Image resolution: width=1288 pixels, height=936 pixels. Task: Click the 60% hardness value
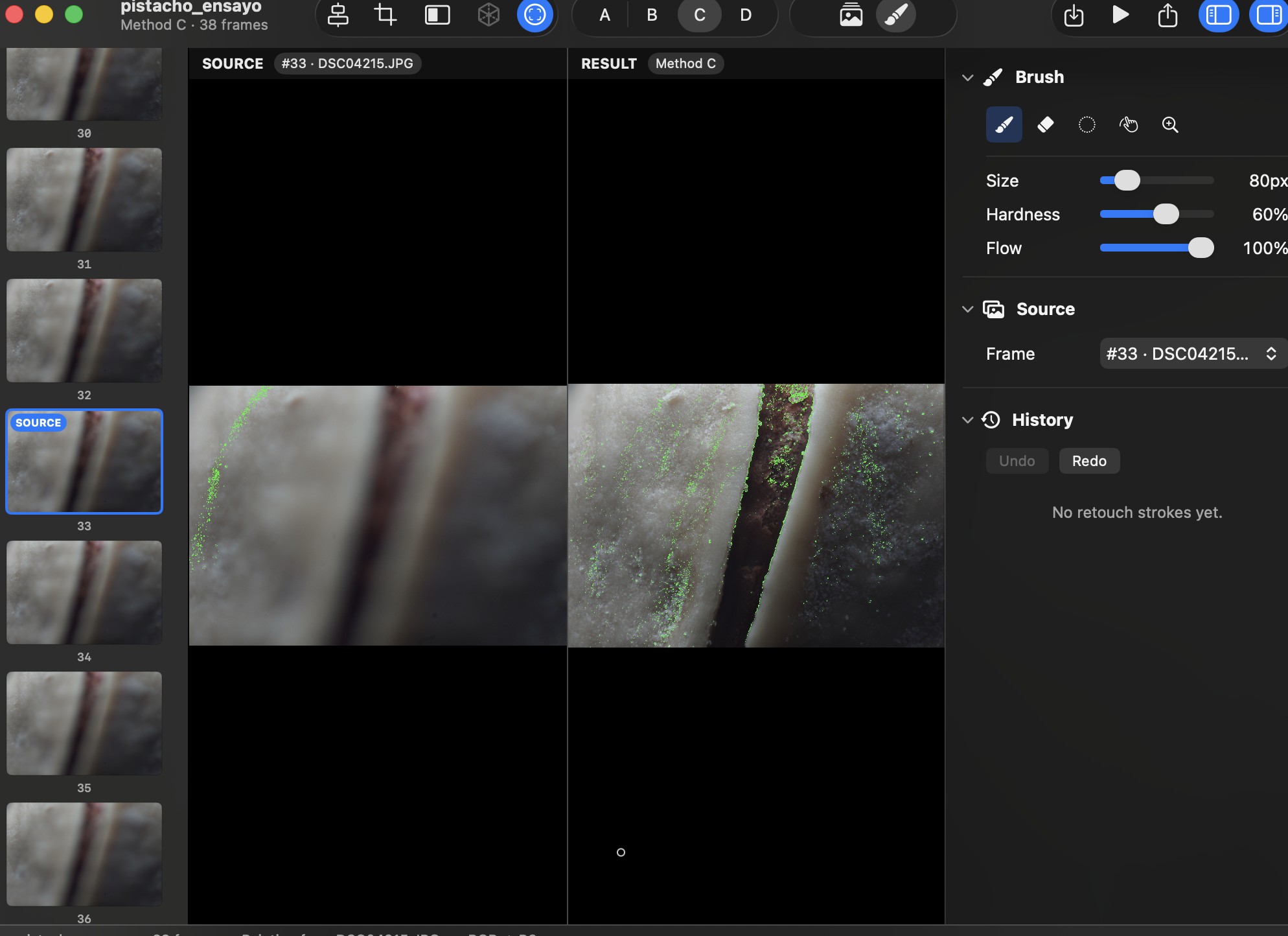pyautogui.click(x=1269, y=214)
